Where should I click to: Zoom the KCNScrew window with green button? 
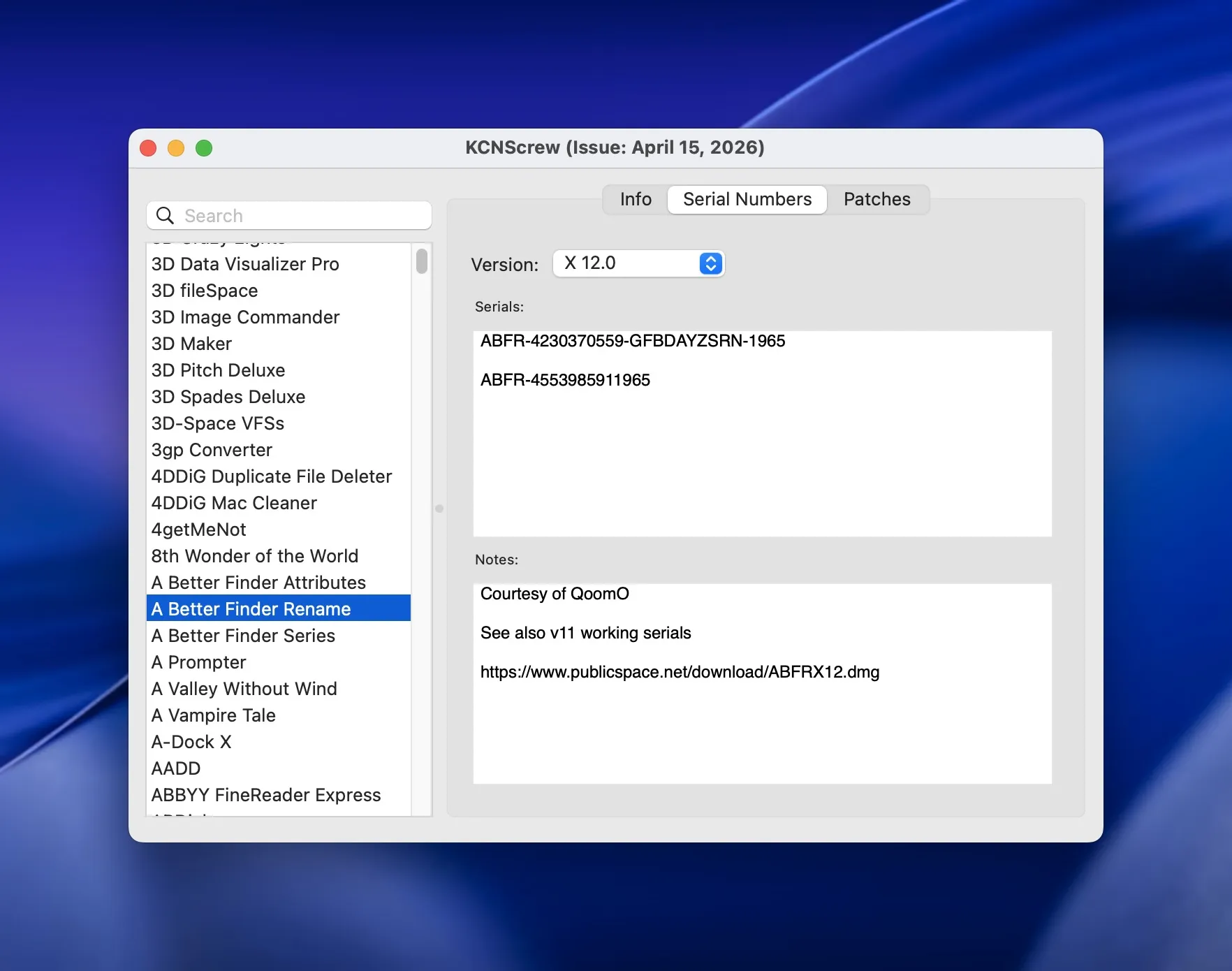click(204, 148)
